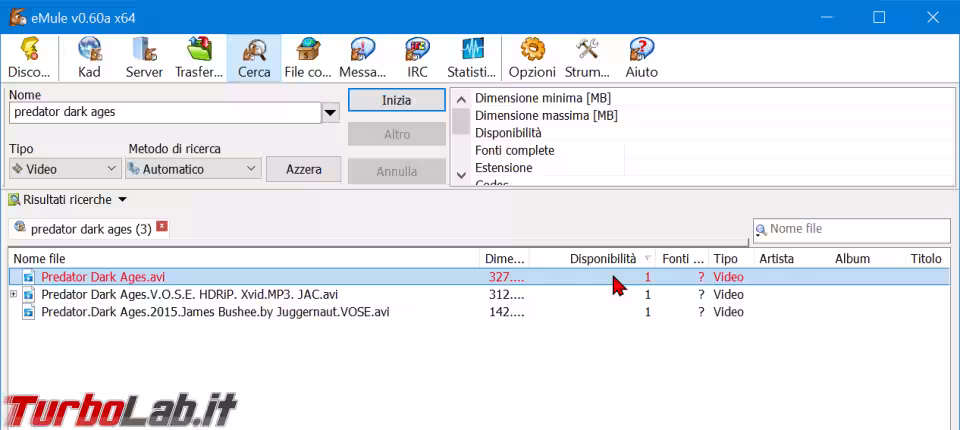This screenshot has width=960, height=430.
Task: Click the search filter icon in Nome file box
Action: click(761, 230)
